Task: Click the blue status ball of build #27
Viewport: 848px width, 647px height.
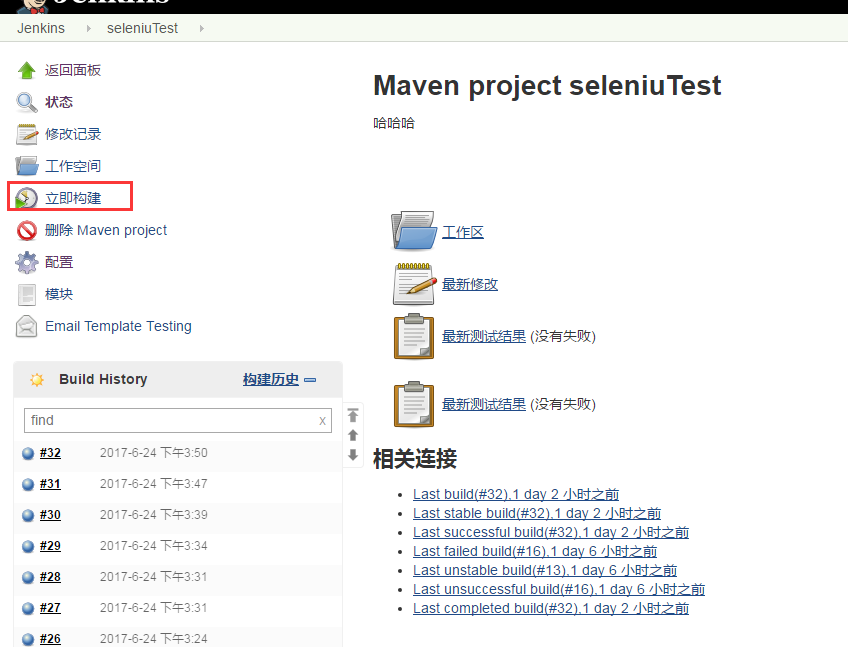Action: (x=28, y=608)
